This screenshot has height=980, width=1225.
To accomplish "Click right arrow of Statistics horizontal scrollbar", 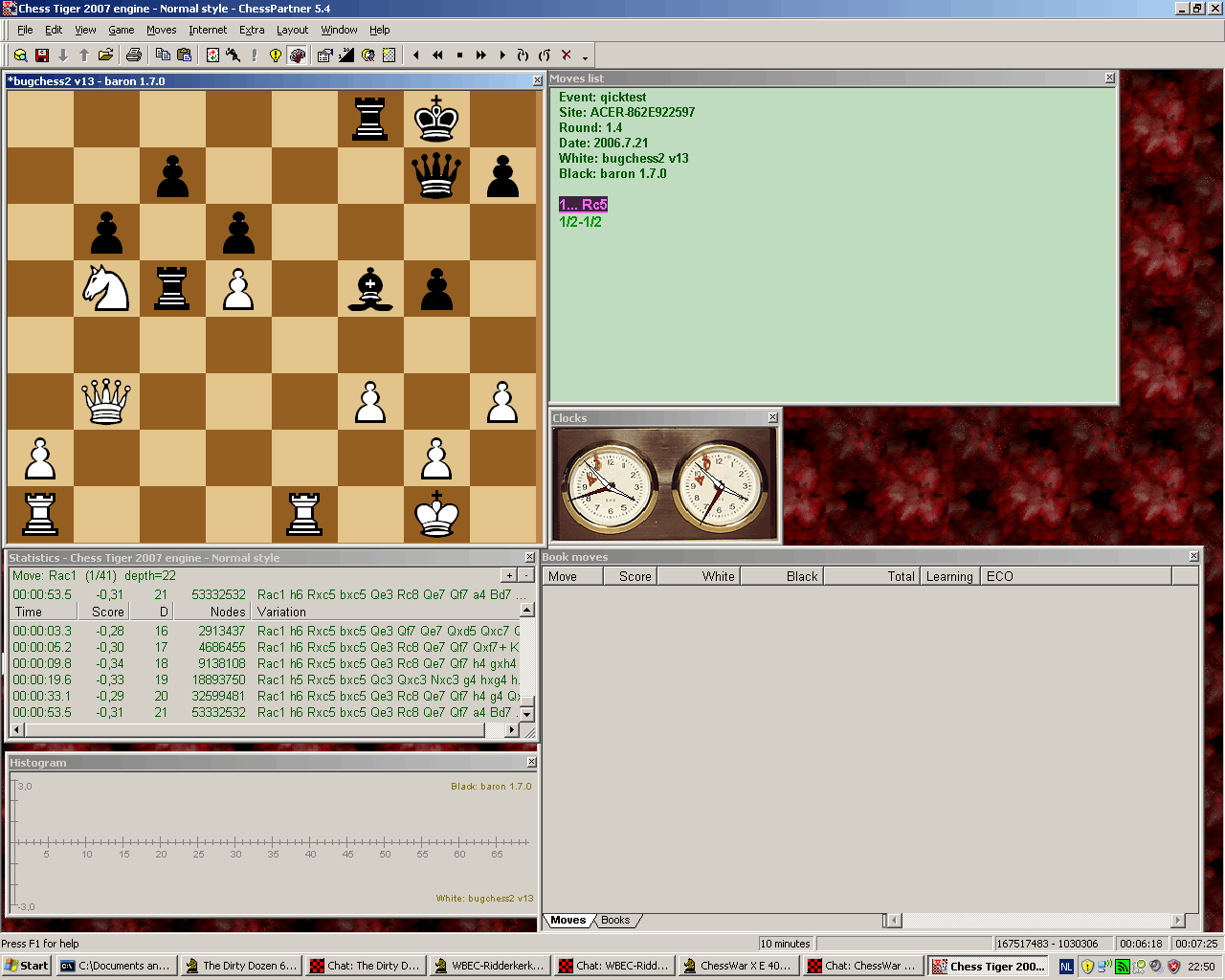I will [512, 730].
